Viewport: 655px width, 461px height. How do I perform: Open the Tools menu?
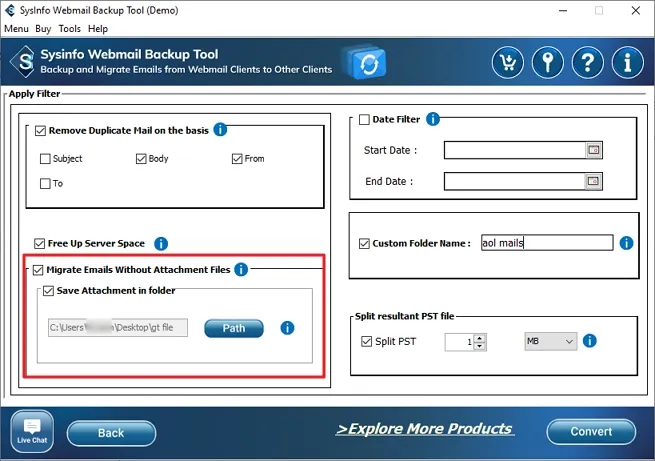(x=69, y=29)
